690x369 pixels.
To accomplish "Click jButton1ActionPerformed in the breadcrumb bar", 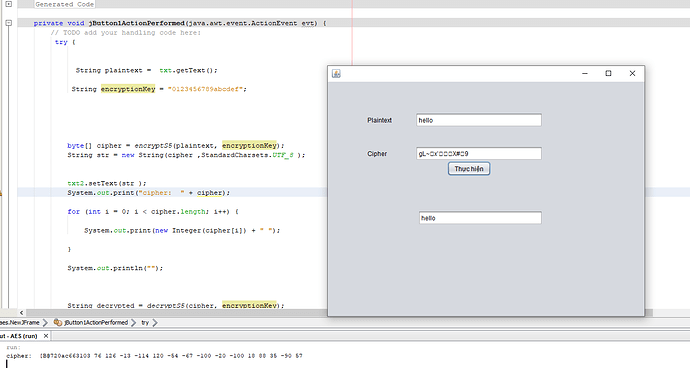I will 96,322.
